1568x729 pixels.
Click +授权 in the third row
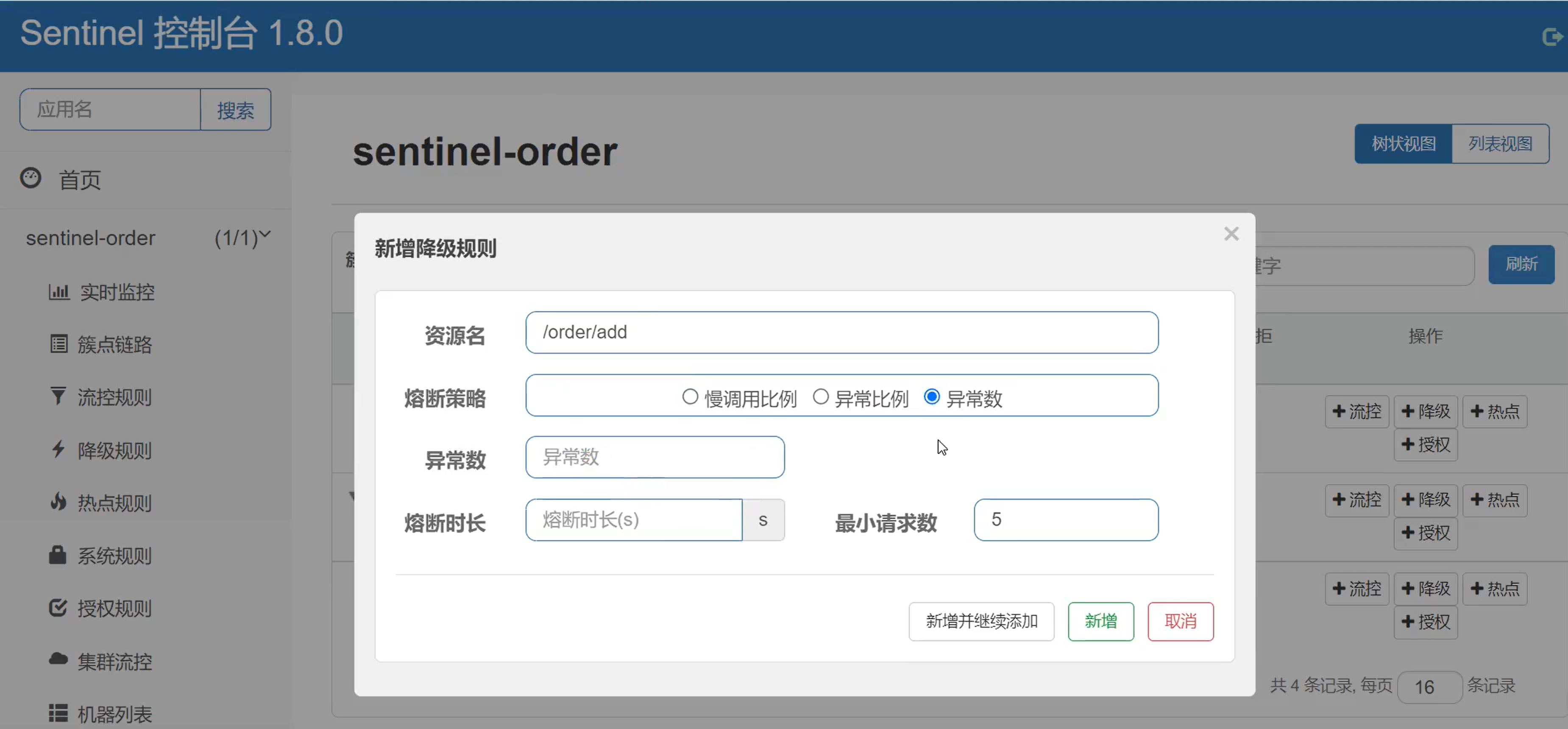click(1426, 622)
